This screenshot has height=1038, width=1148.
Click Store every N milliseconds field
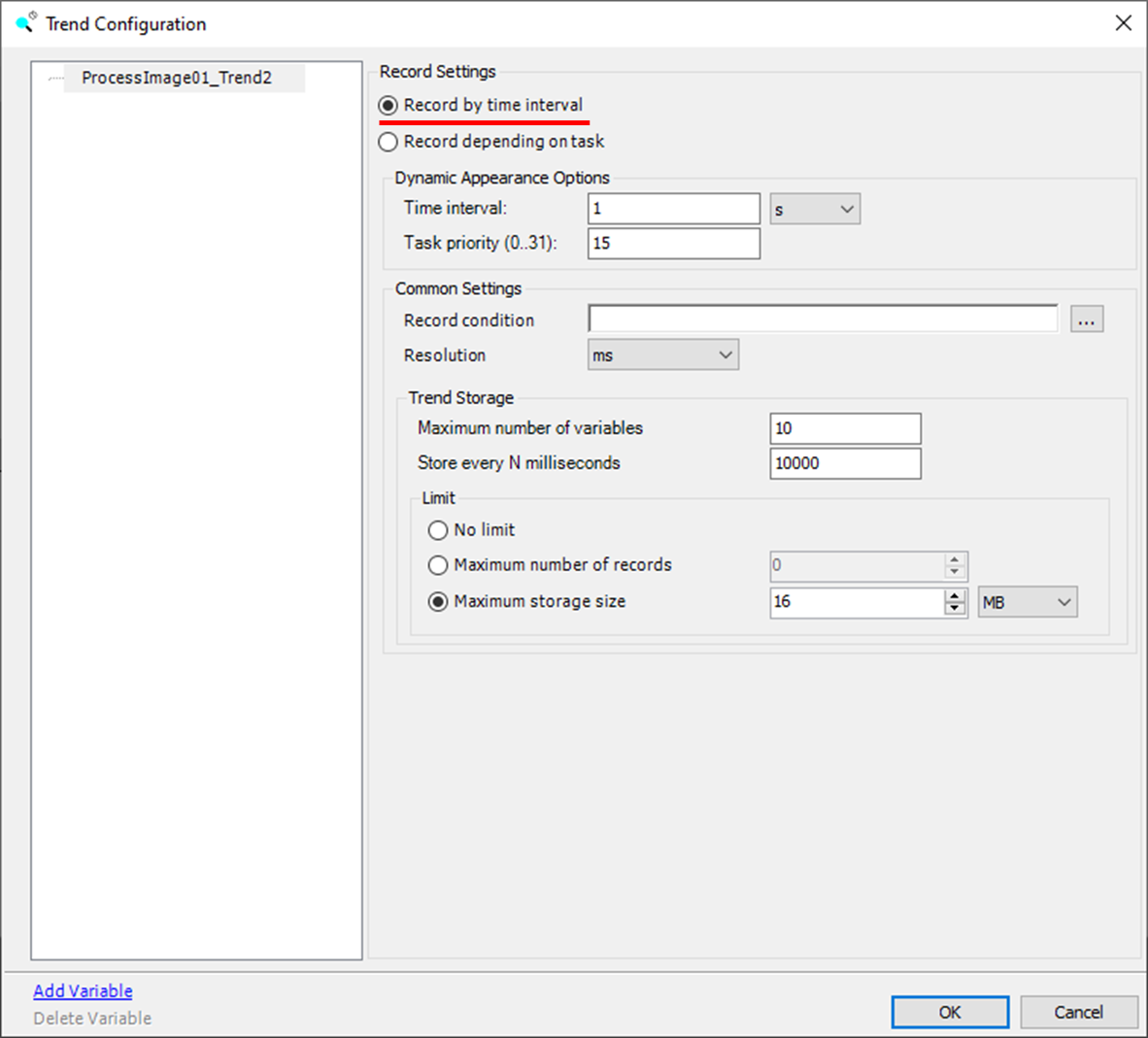(845, 463)
